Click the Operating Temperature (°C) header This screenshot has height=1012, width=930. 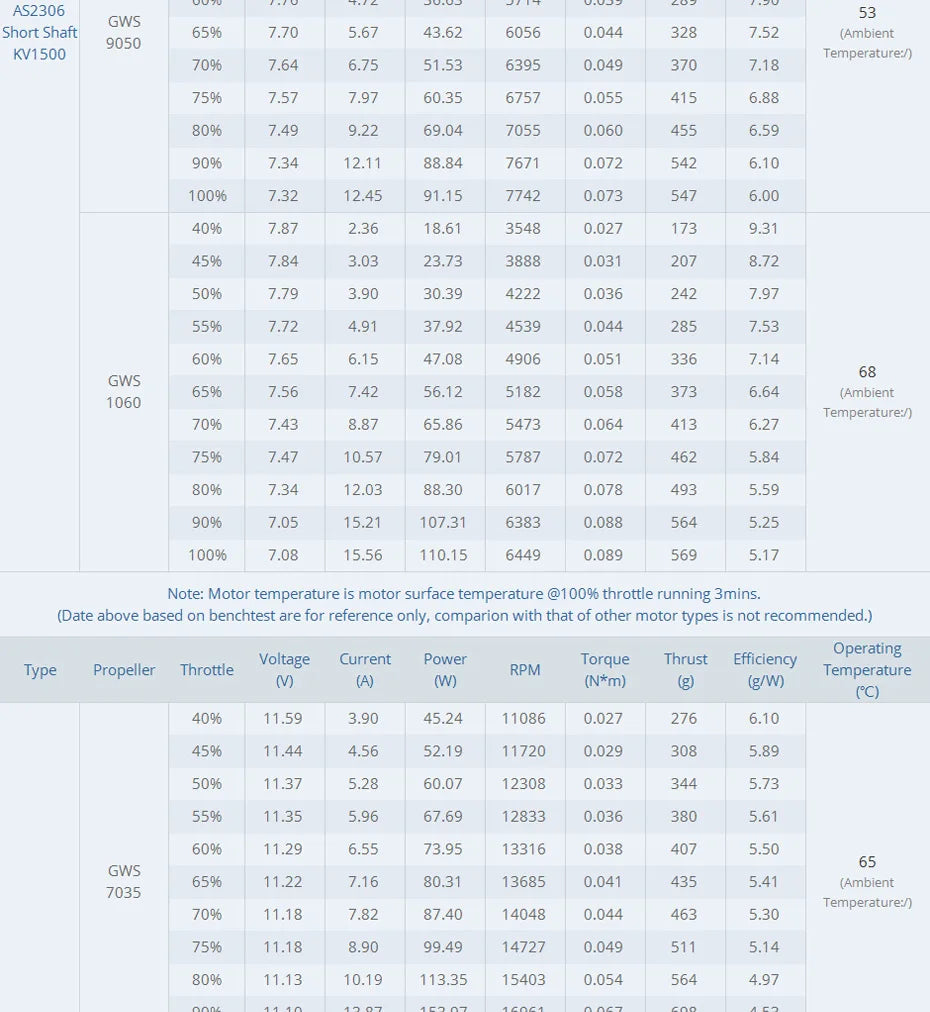(x=867, y=670)
